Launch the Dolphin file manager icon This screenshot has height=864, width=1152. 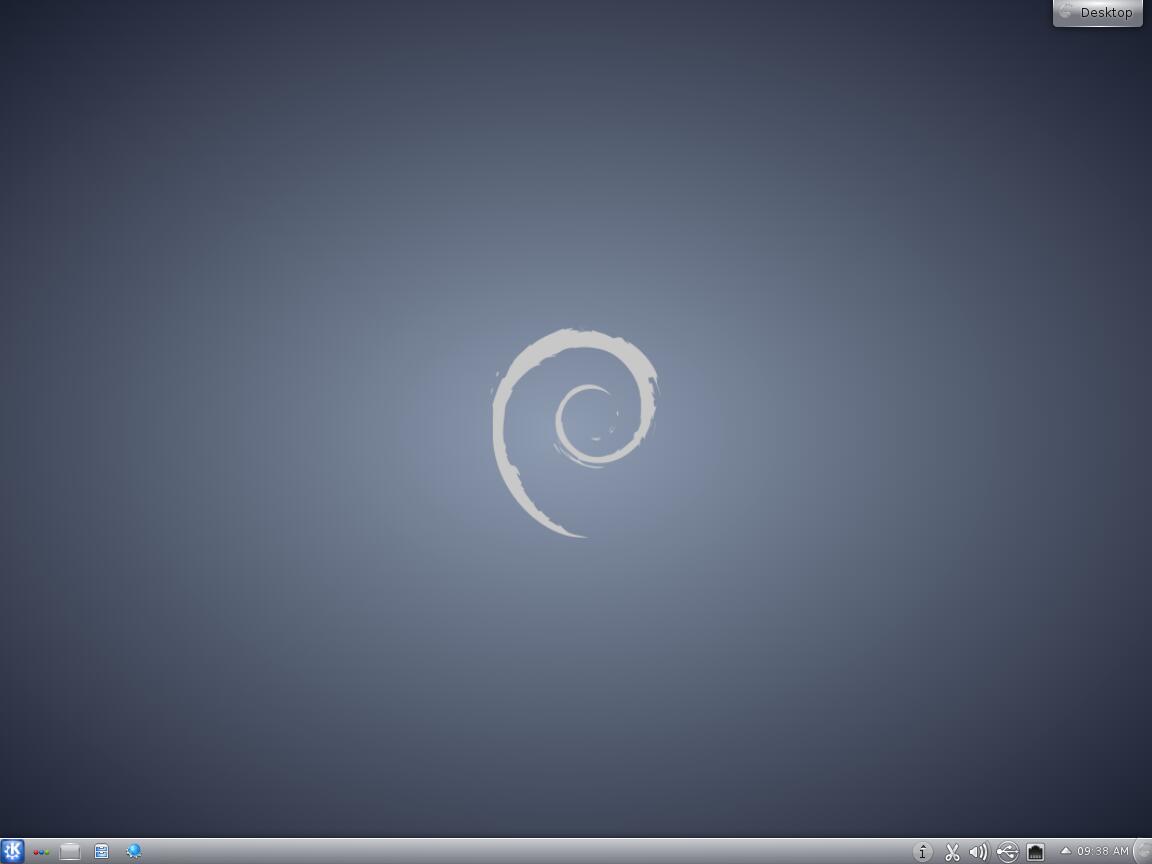101,852
